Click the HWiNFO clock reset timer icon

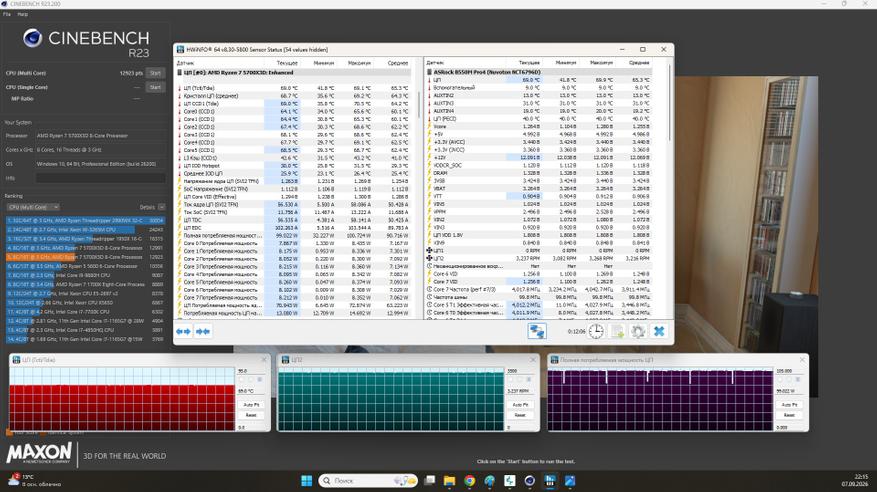[x=596, y=332]
